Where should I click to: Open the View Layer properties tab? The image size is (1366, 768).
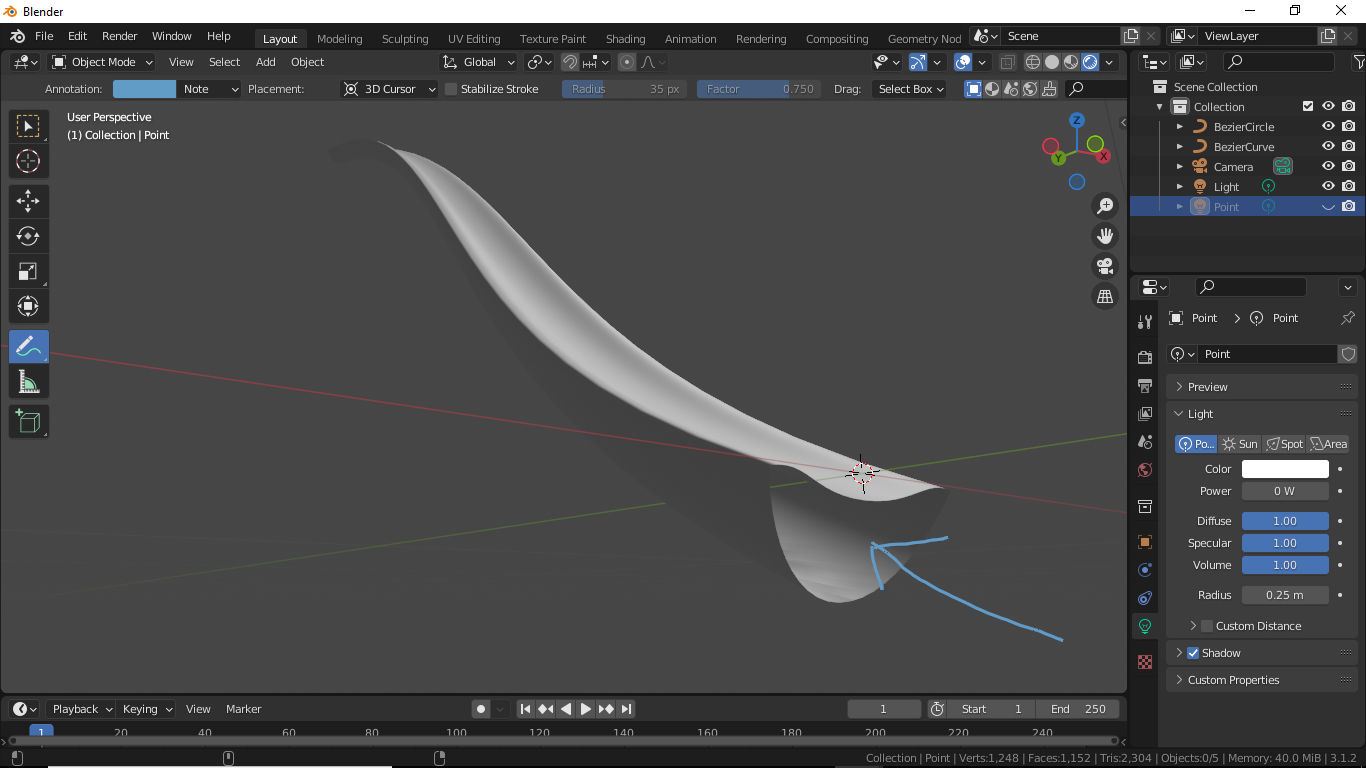(x=1145, y=413)
